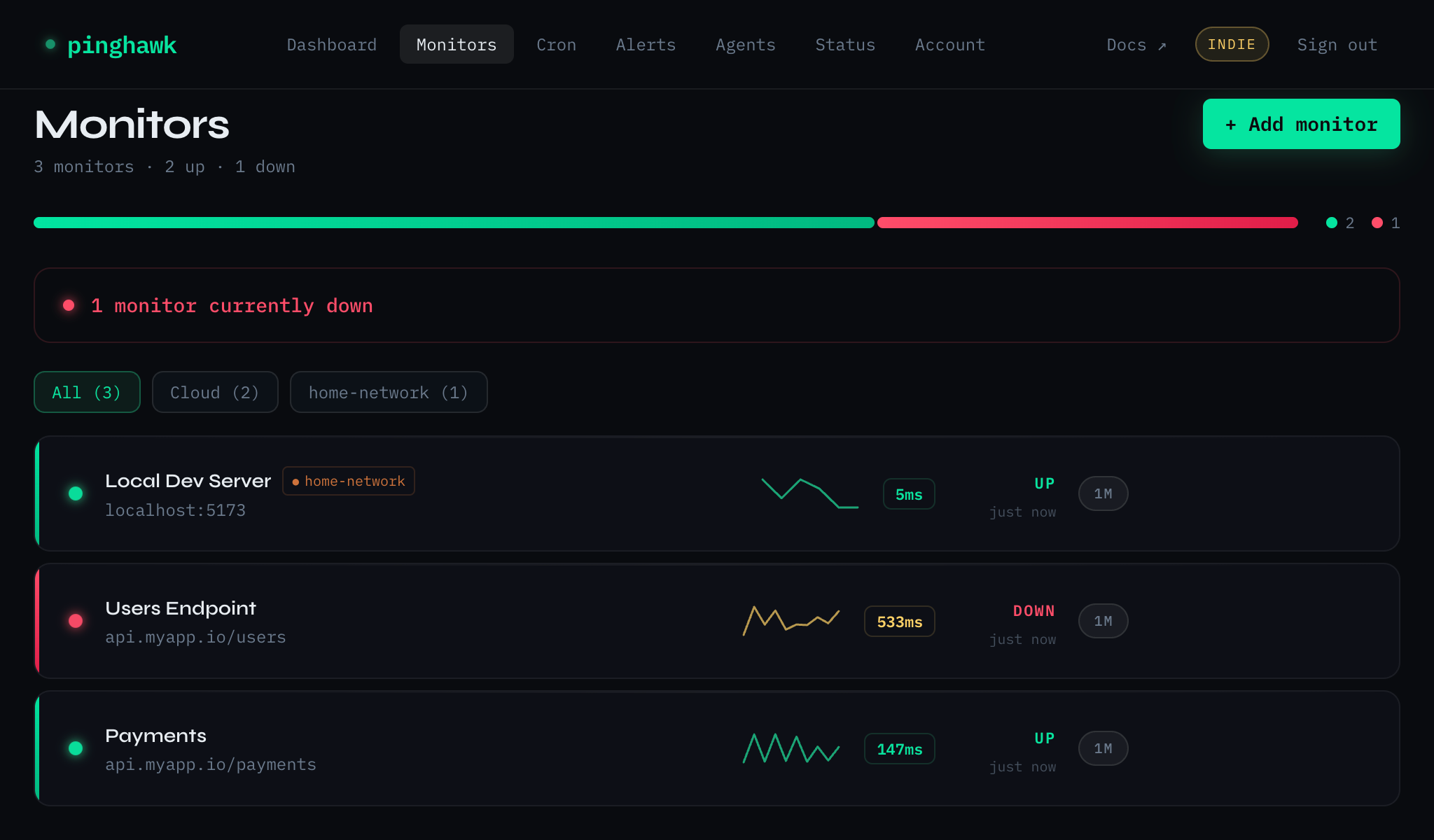This screenshot has width=1434, height=840.
Task: Click the red legend dot showing 1 monitor down
Action: pos(1377,223)
